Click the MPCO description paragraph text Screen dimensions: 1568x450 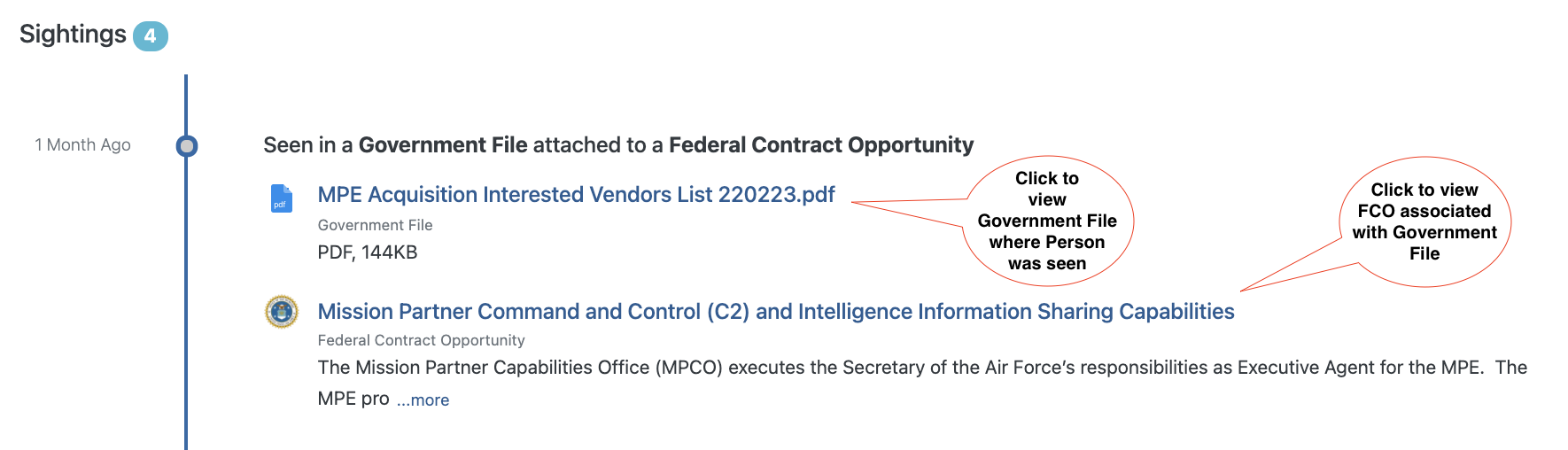click(x=922, y=368)
